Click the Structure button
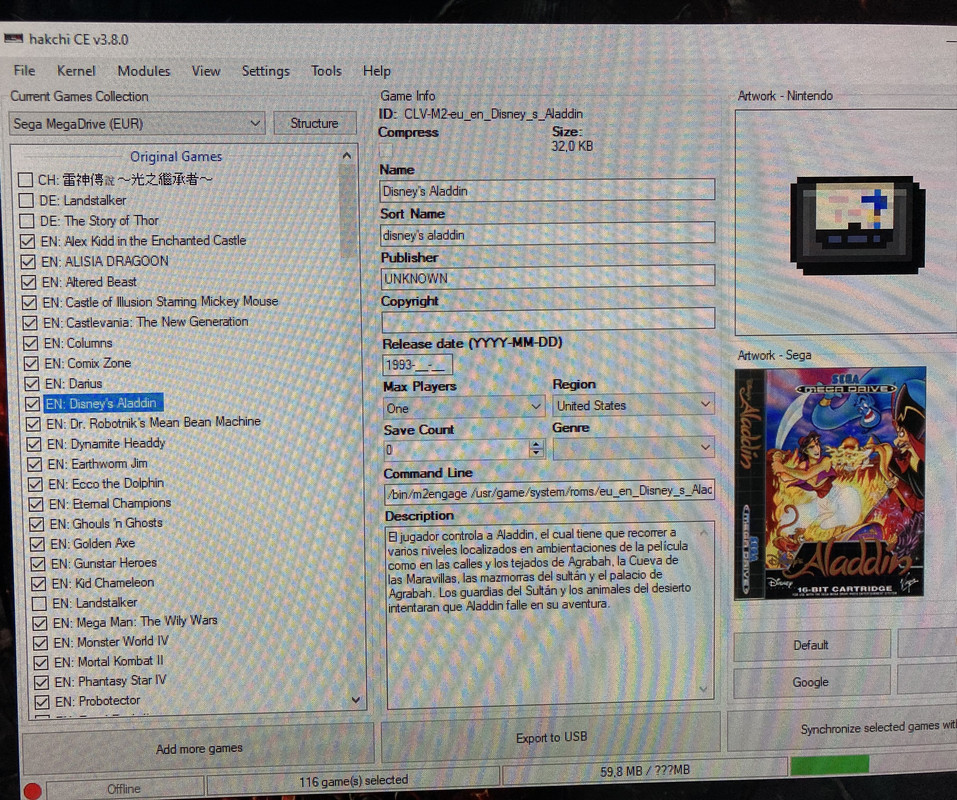The image size is (957, 800). point(314,123)
